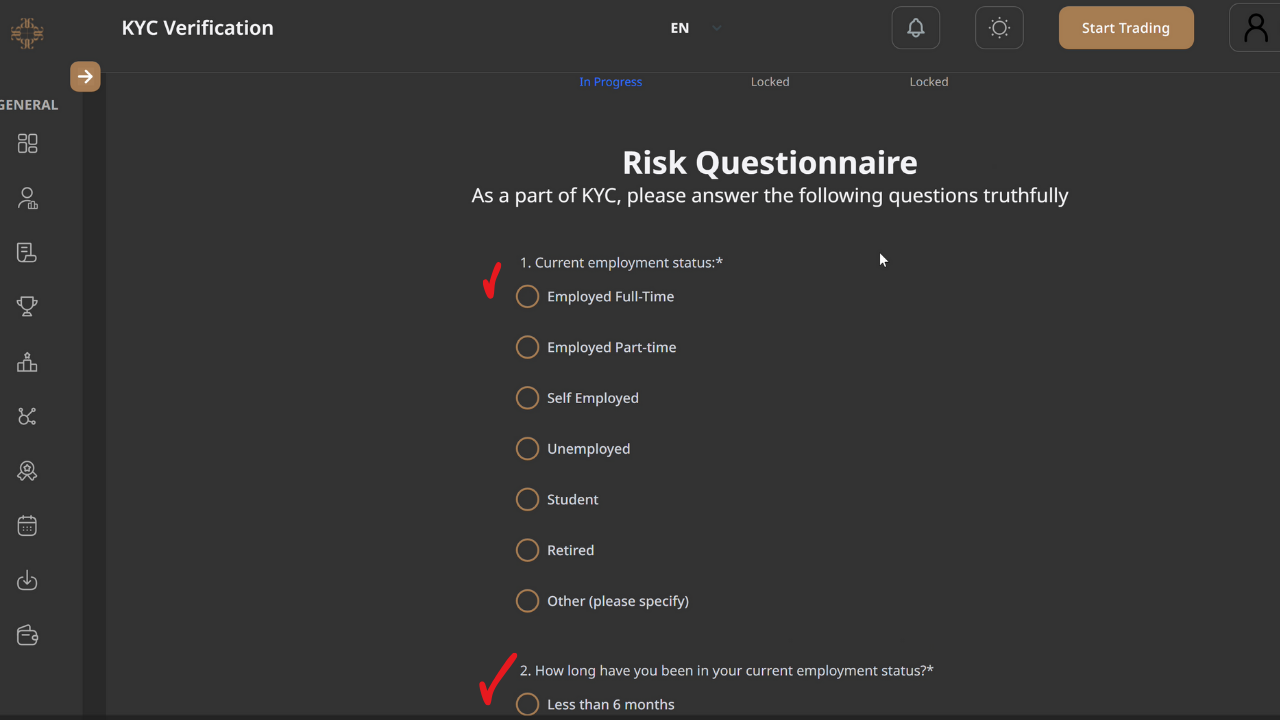This screenshot has width=1280, height=720.
Task: Expand the sidebar with arrow button
Action: (85, 76)
